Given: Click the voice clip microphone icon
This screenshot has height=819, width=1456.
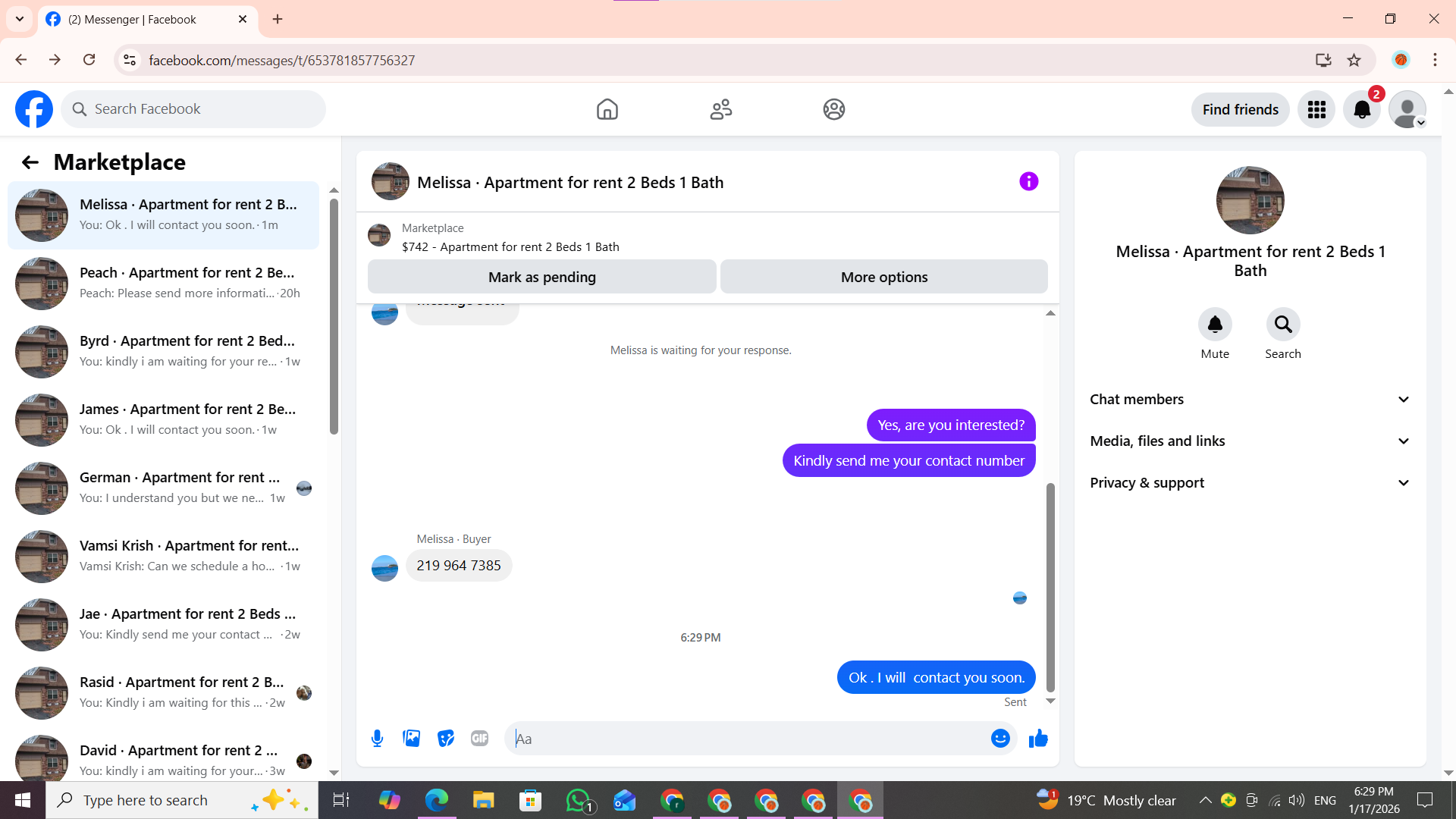Looking at the screenshot, I should click(377, 738).
